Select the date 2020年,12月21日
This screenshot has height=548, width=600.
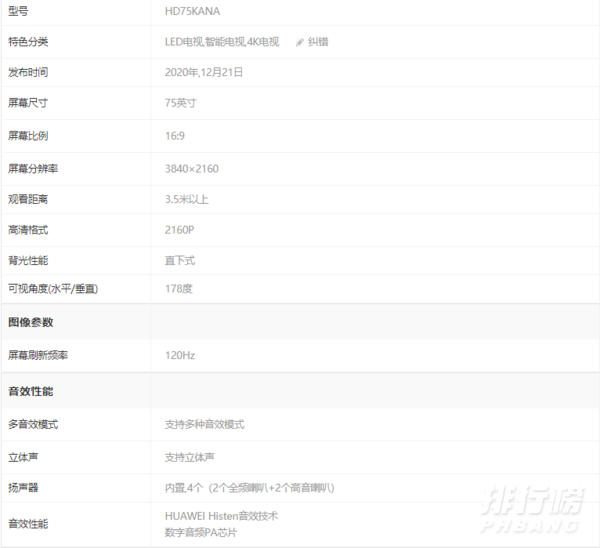click(204, 72)
